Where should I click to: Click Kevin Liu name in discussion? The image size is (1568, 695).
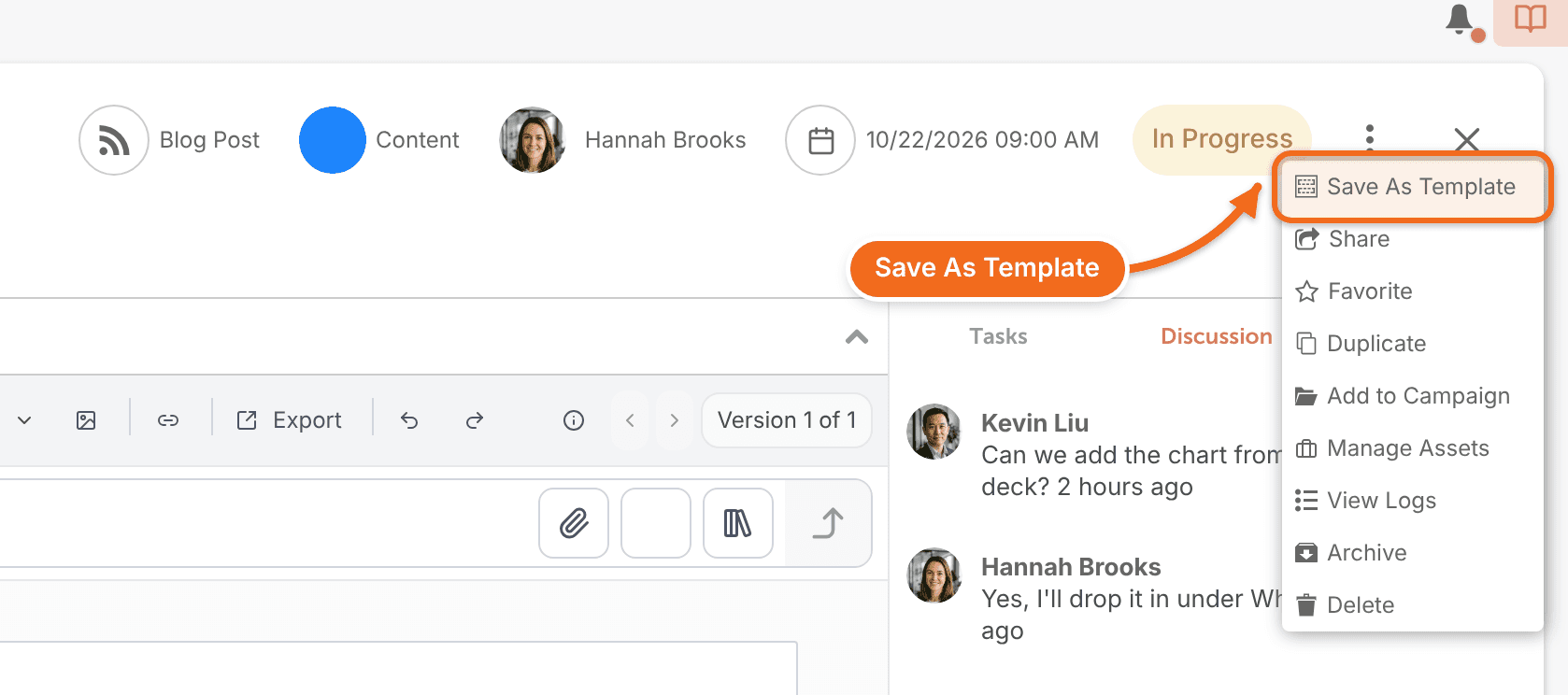1035,423
